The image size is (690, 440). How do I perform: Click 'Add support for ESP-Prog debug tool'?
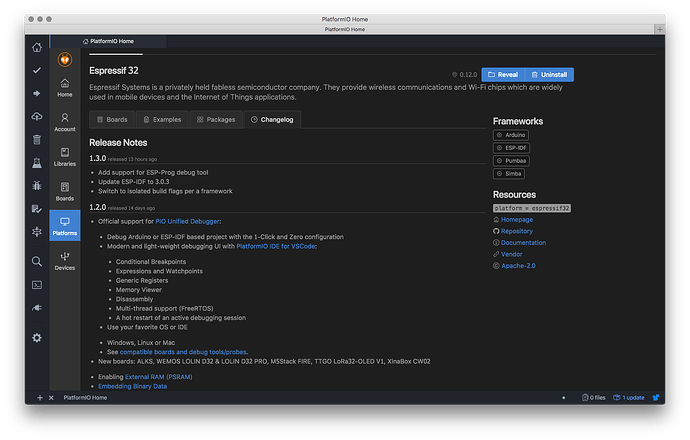[x=153, y=172]
